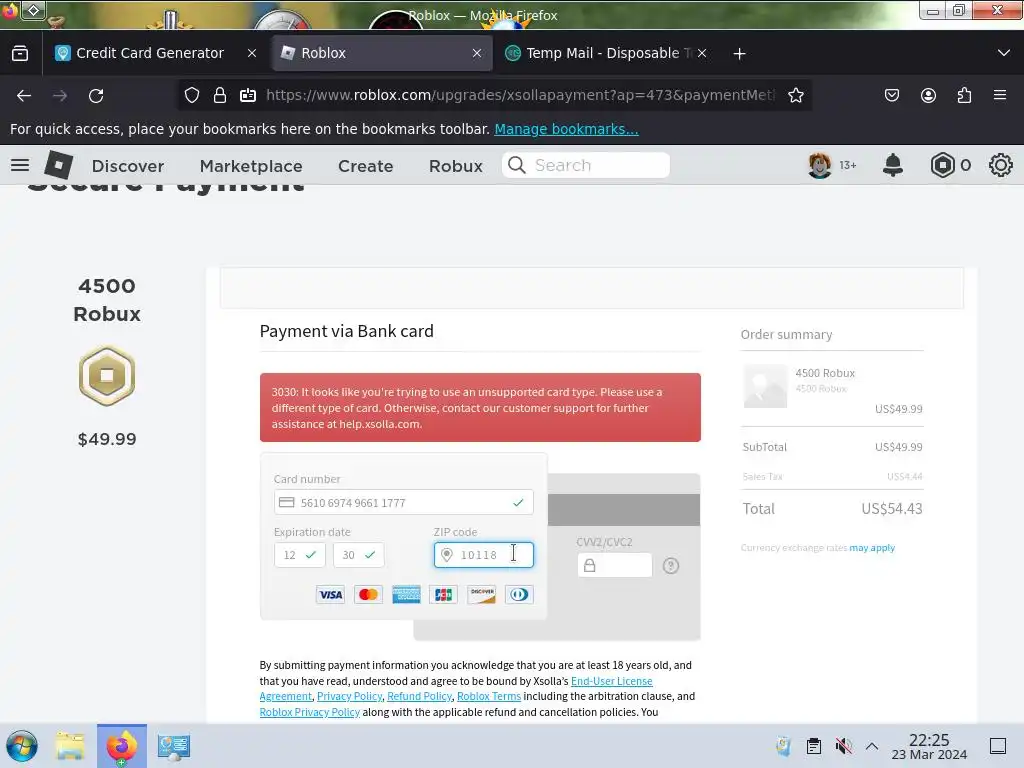Open clipboard tray icon
The height and width of the screenshot is (768, 1024).
814,746
